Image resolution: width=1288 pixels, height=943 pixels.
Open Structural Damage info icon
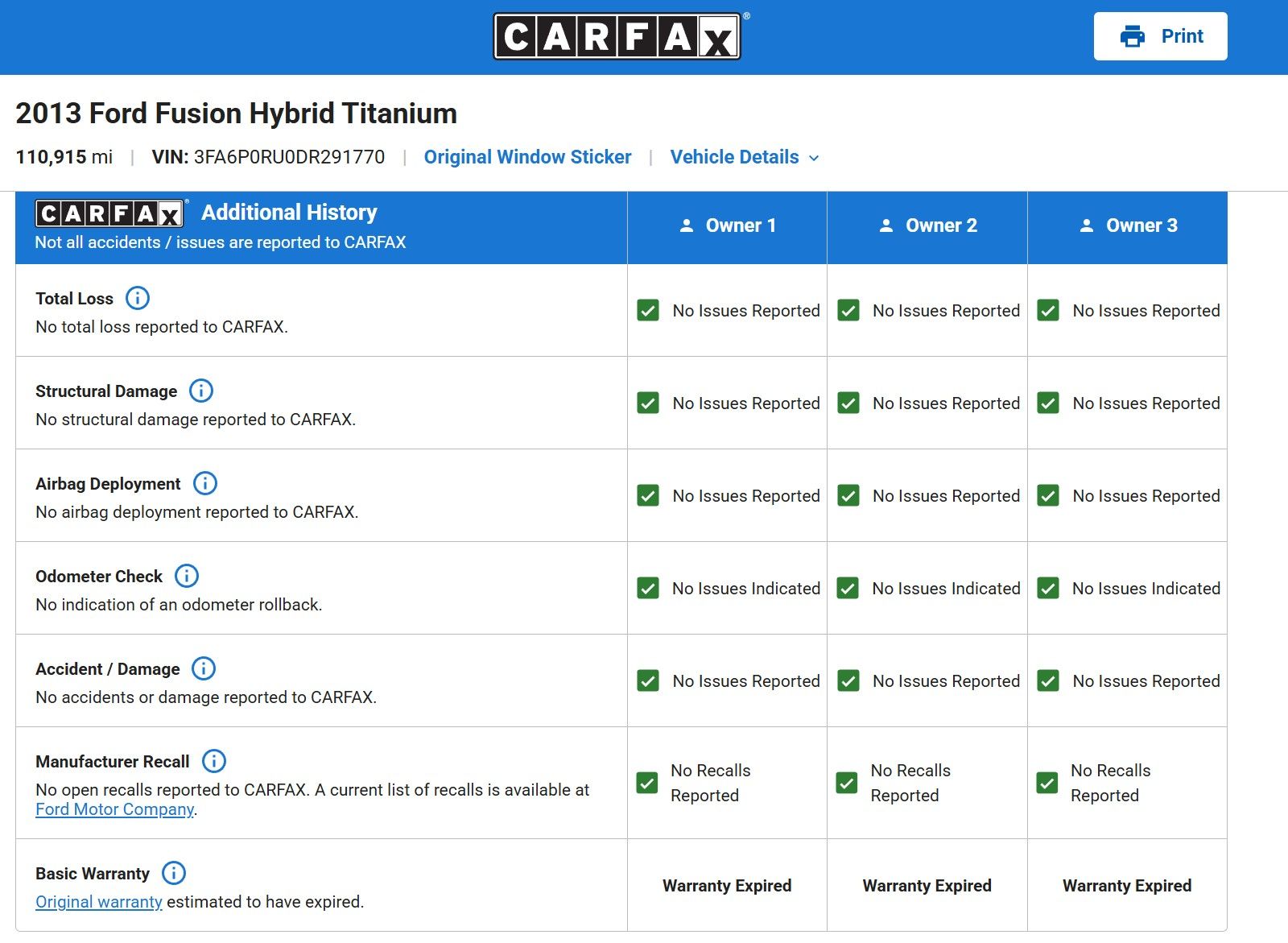pos(201,391)
